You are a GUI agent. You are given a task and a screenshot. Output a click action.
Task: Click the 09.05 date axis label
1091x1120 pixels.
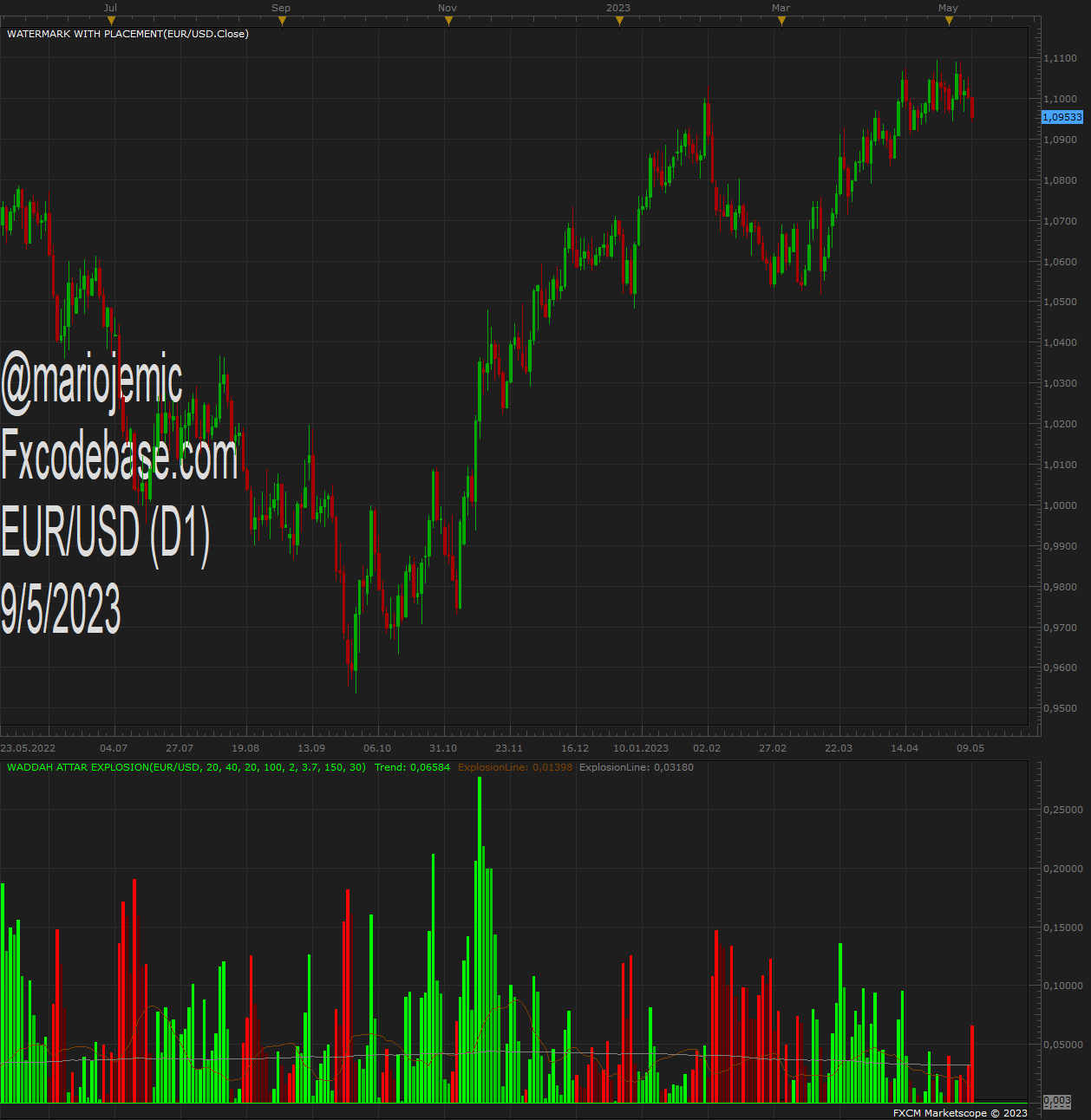pos(970,748)
